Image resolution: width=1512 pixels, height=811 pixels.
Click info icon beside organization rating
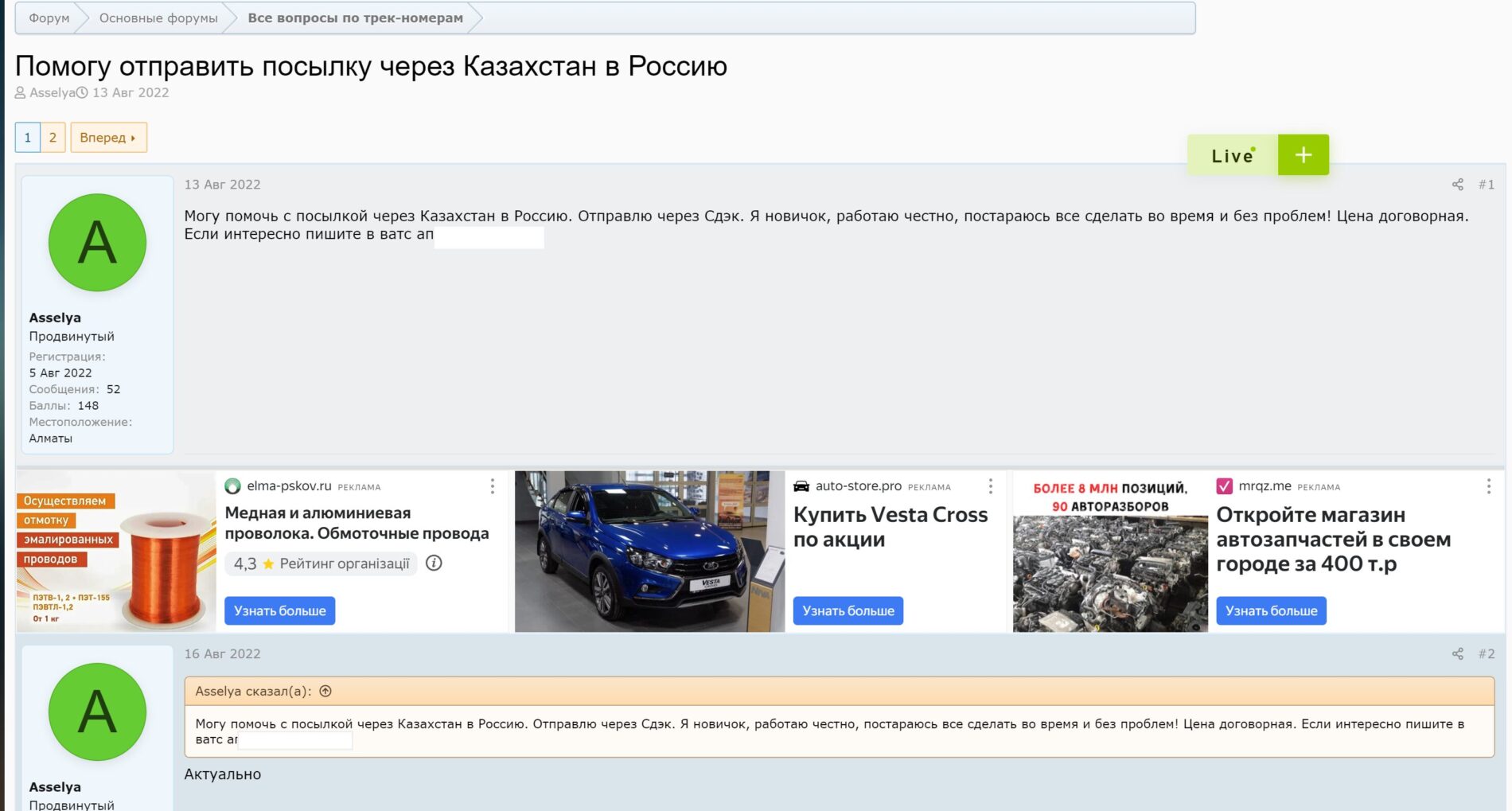(x=434, y=563)
